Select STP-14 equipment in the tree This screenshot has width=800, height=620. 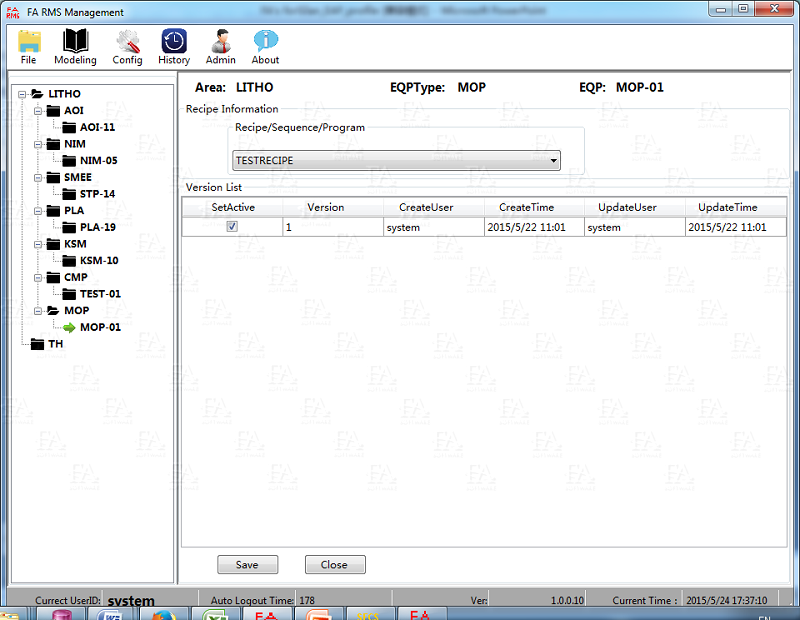(97, 194)
